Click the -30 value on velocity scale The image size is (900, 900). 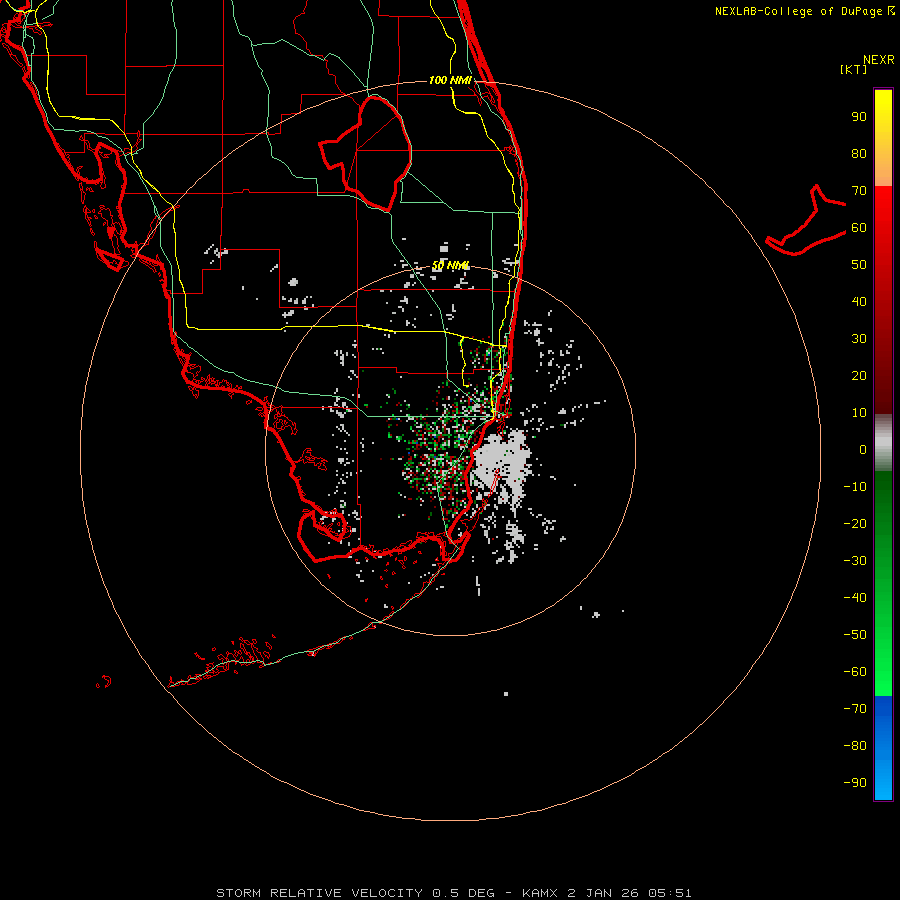coord(855,561)
